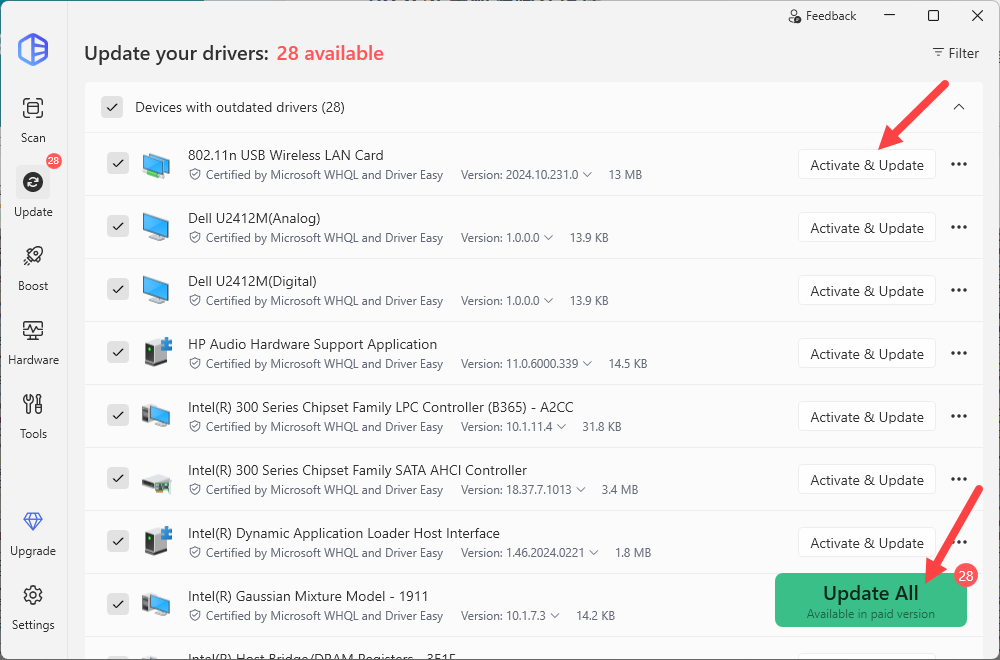
Task: Select Intel(R) Gaussian Mixture Model - 1911 name
Action: coord(308,596)
